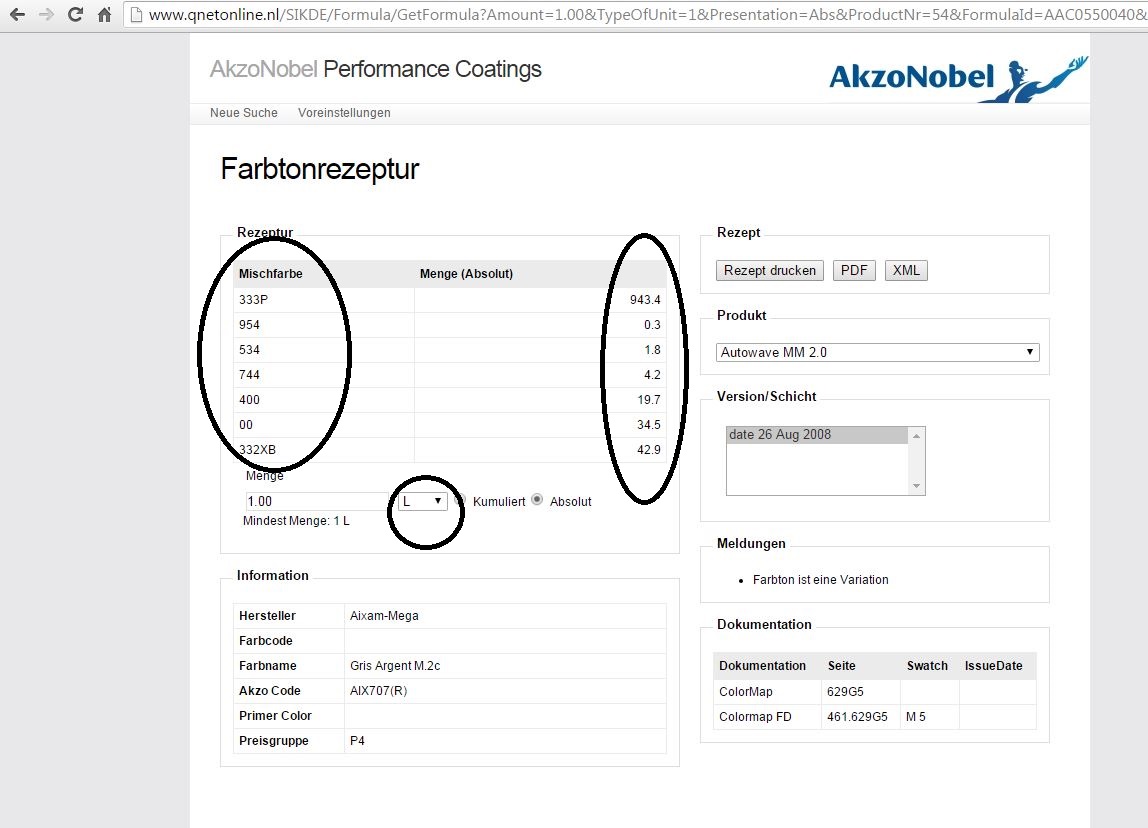This screenshot has height=828, width=1148.
Task: Open the browser home page icon
Action: point(105,14)
